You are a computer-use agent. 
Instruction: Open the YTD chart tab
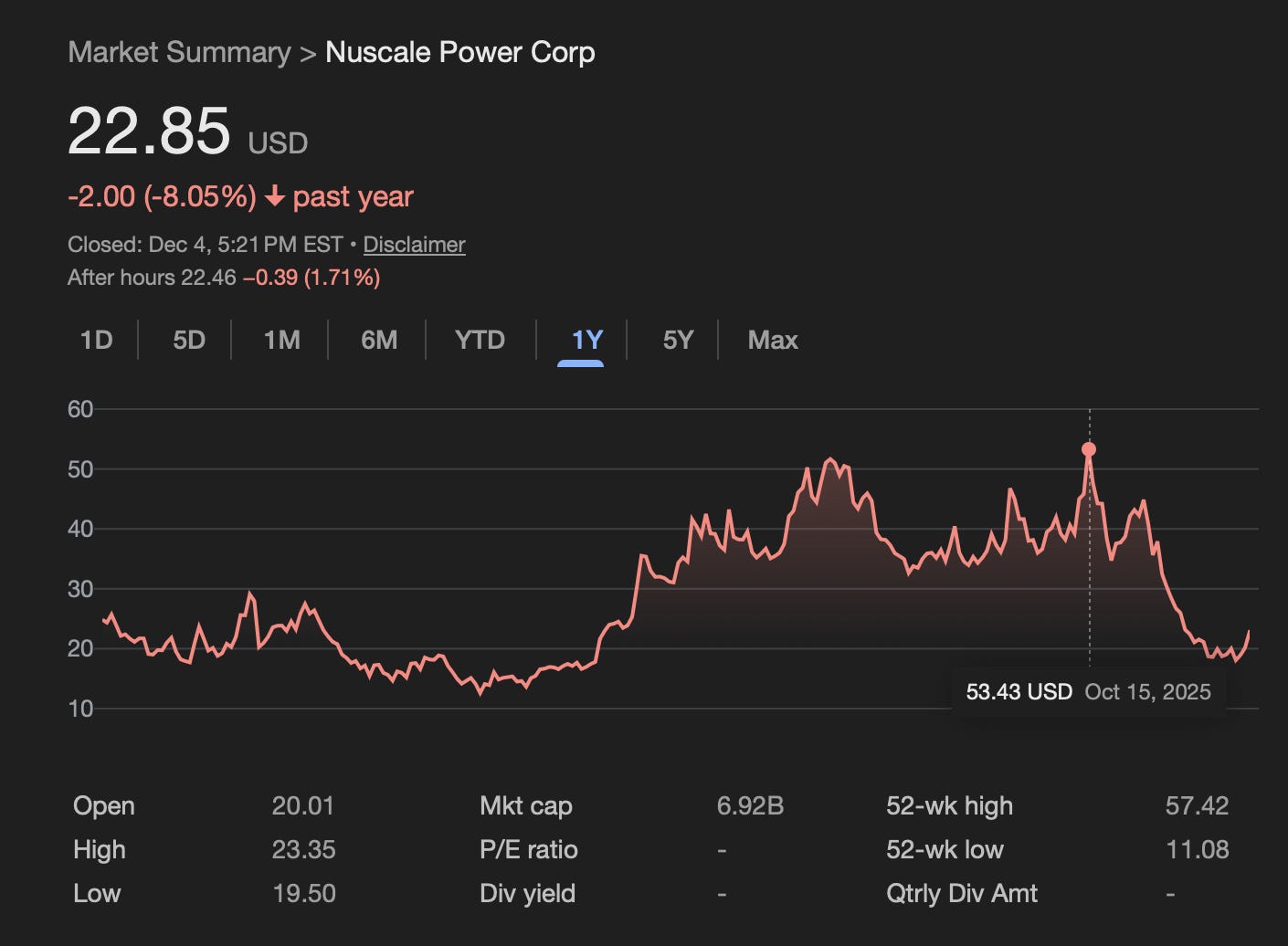click(480, 340)
